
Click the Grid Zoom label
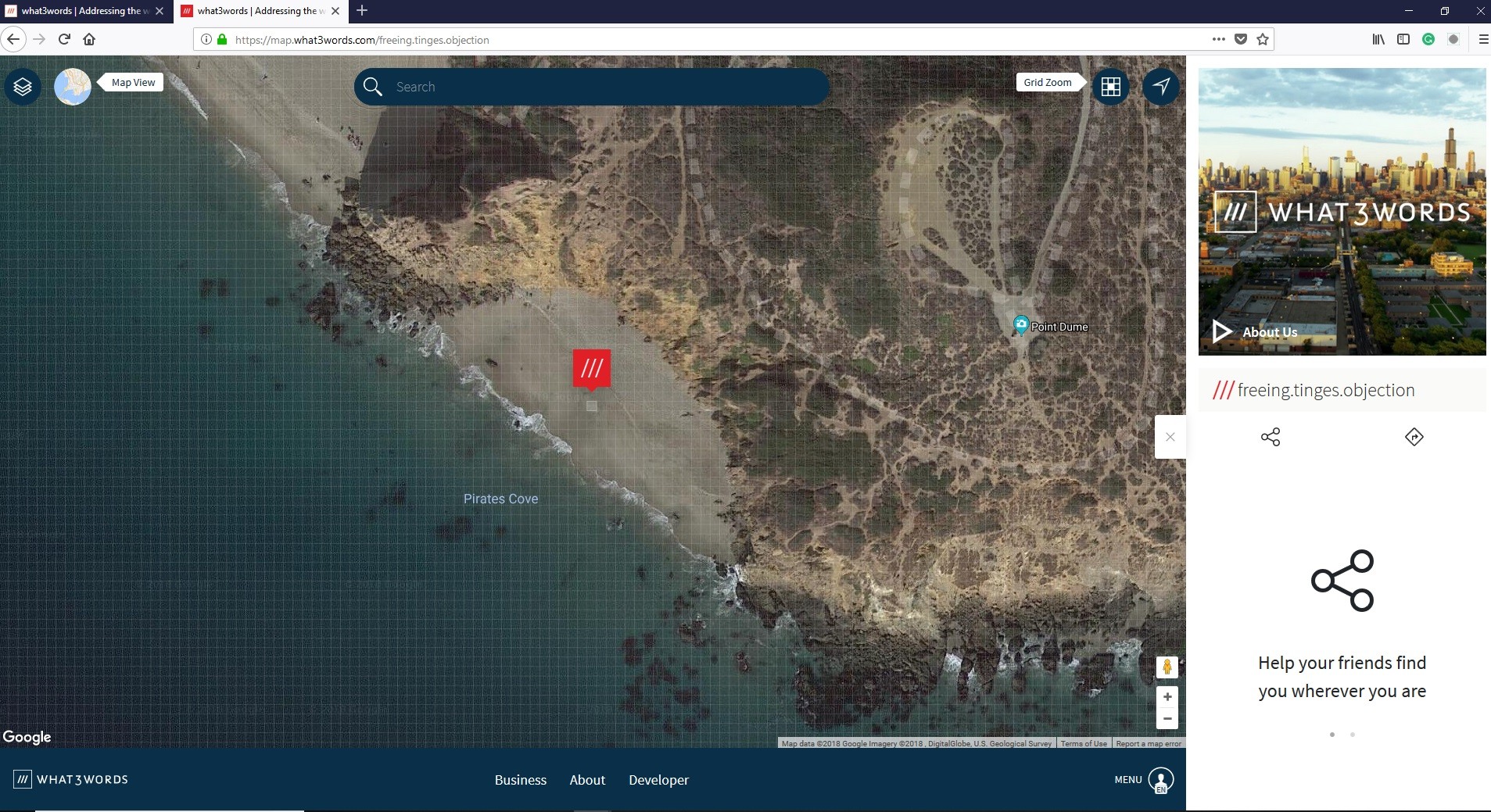pyautogui.click(x=1048, y=82)
